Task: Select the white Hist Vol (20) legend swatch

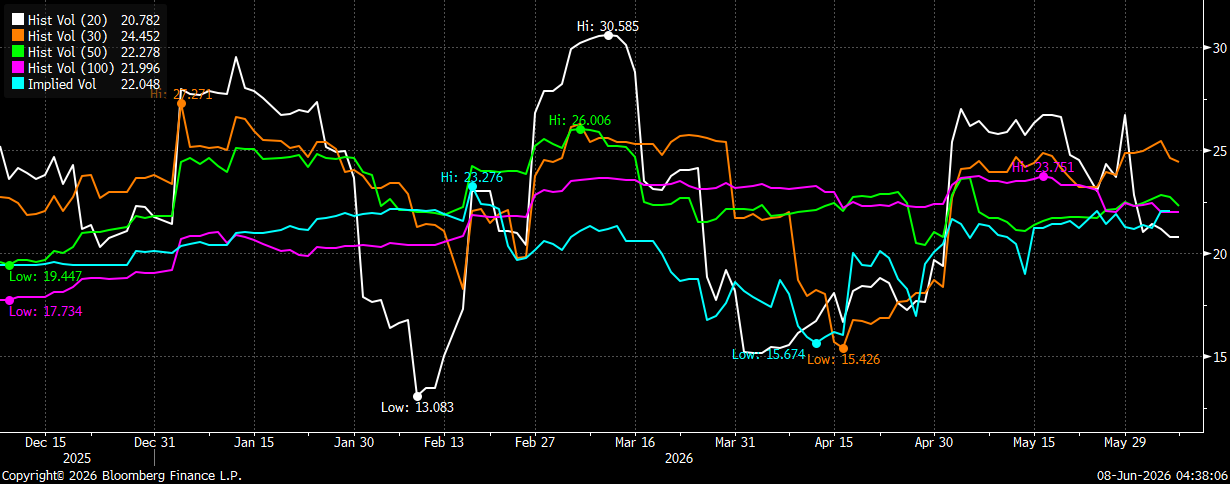Action: point(17,20)
